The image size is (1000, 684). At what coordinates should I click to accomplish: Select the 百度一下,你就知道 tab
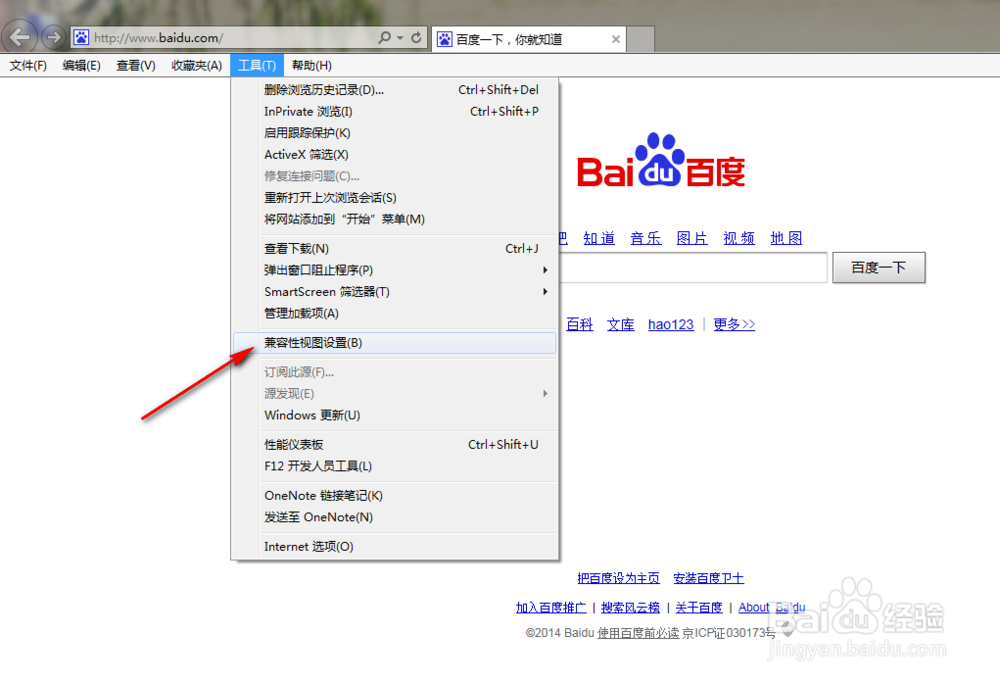point(529,40)
